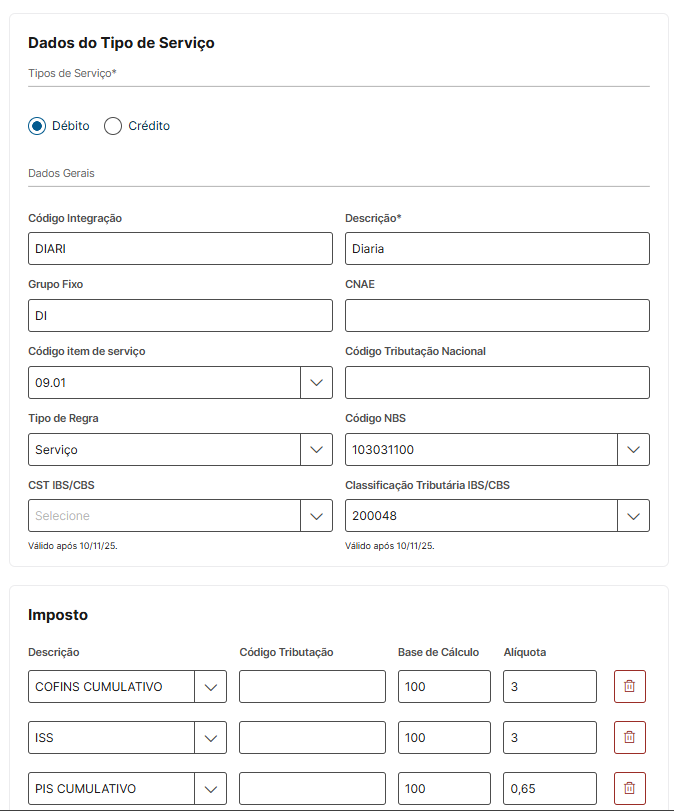Image resolution: width=674 pixels, height=811 pixels.
Task: Expand the ISS description dropdown
Action: 210,738
